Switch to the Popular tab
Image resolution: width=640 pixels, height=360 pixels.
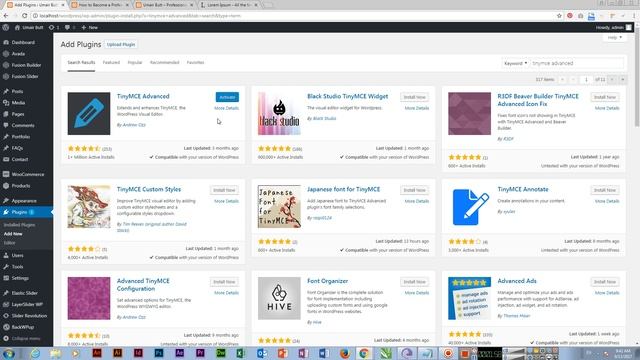(x=135, y=62)
